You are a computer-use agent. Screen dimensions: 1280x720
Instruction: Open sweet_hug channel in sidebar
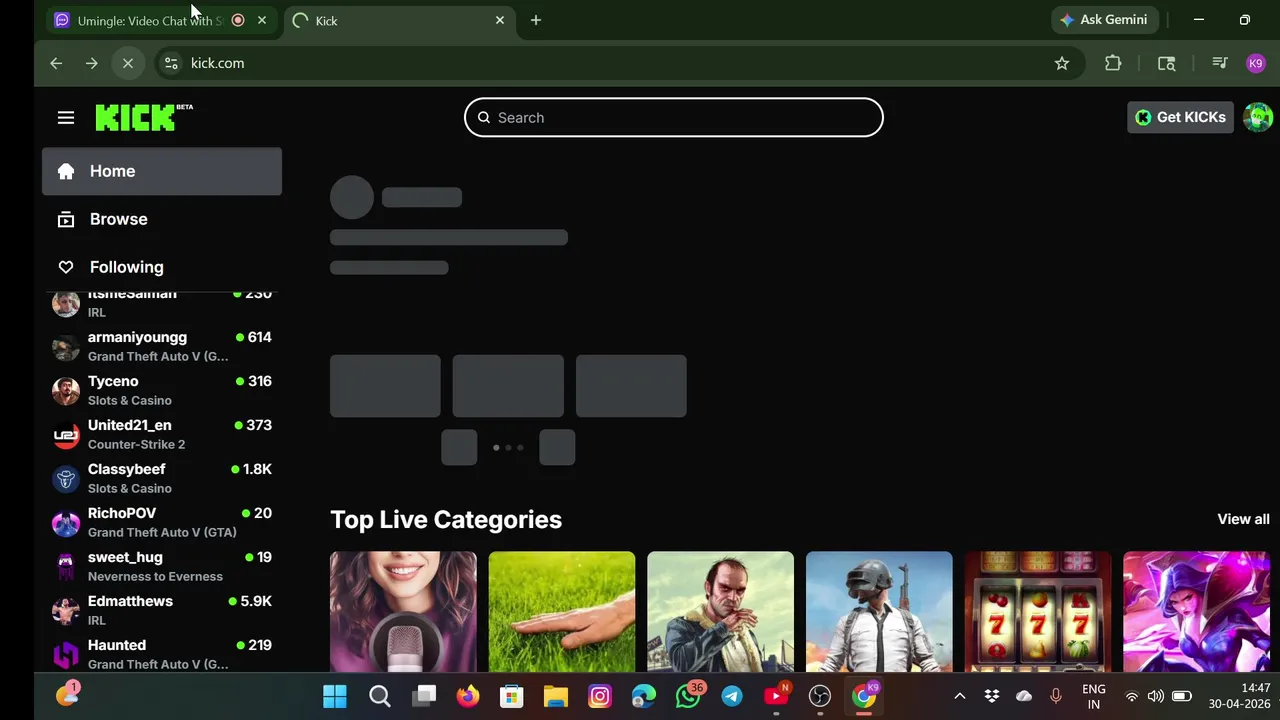click(x=162, y=566)
